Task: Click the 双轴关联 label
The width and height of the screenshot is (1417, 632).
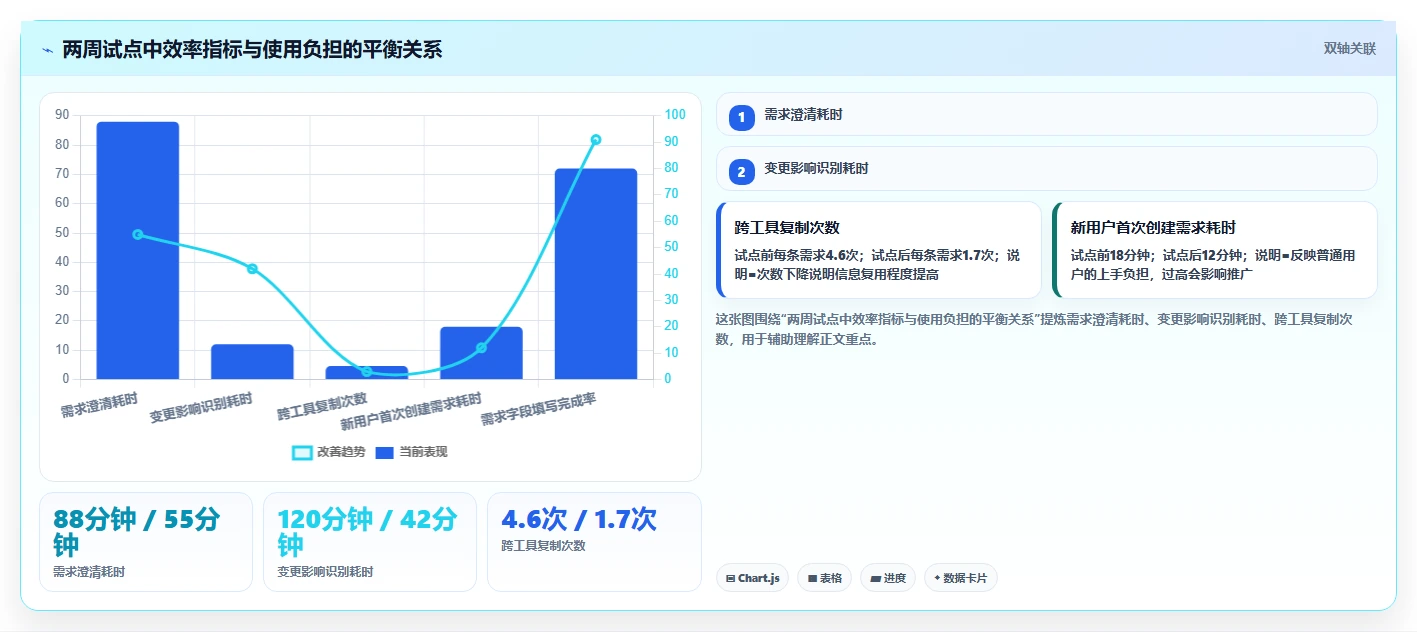Action: tap(1350, 49)
